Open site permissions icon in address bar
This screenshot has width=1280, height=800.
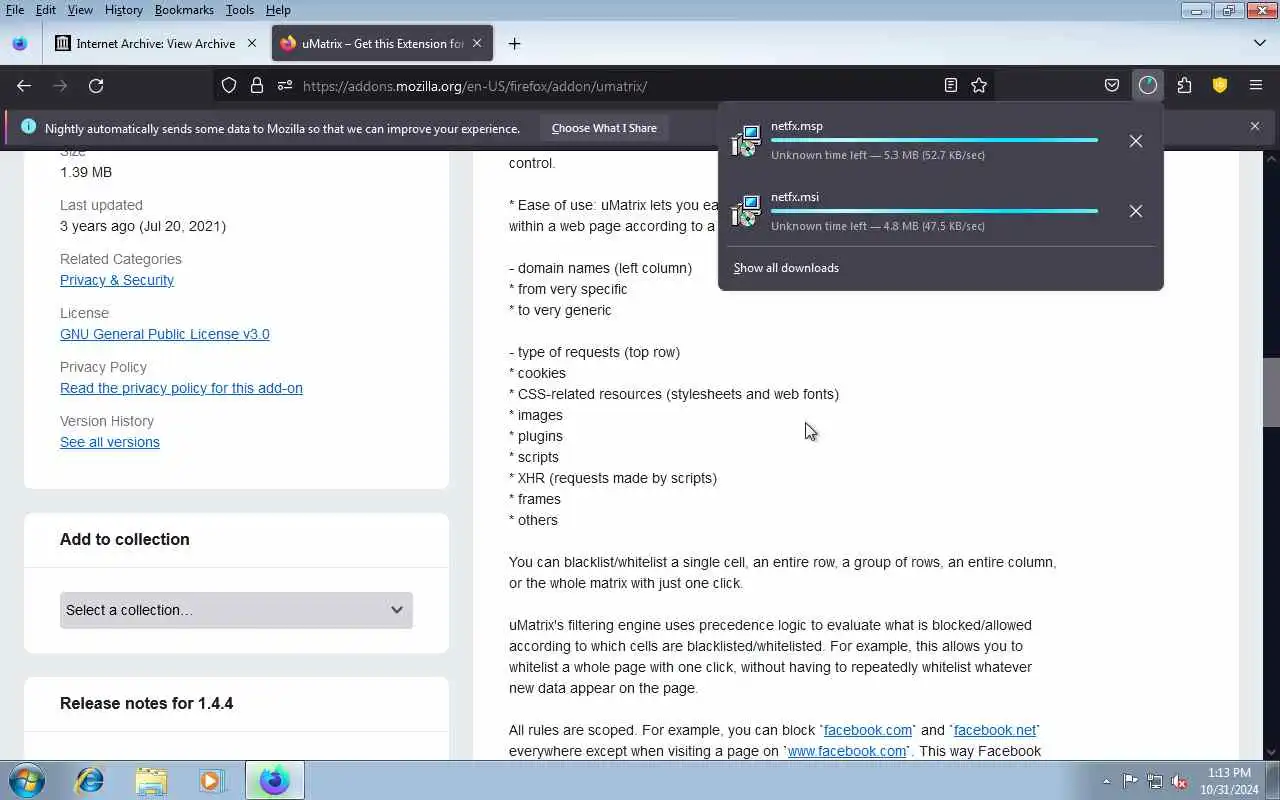(285, 86)
